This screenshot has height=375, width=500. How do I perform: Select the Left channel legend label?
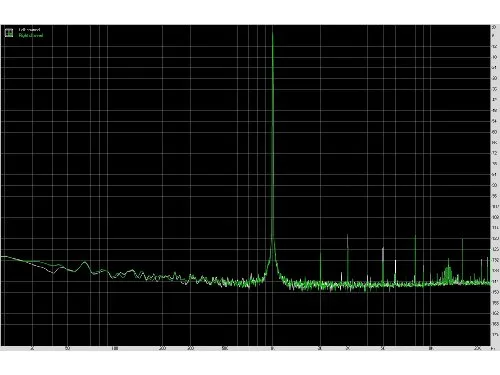pyautogui.click(x=29, y=30)
